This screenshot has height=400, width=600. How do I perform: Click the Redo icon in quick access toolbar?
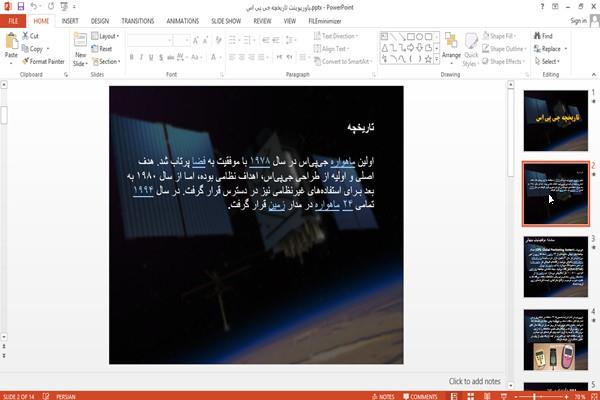click(x=51, y=7)
